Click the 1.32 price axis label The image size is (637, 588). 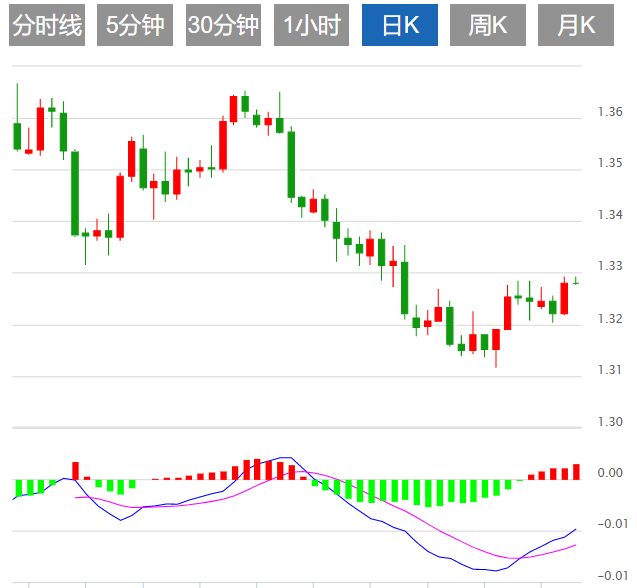(x=610, y=319)
